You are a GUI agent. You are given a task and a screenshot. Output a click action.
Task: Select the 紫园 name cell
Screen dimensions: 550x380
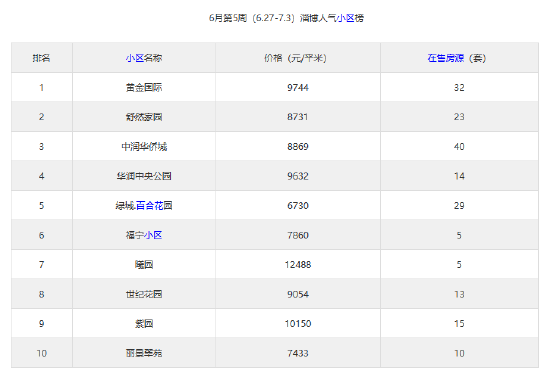[x=144, y=324]
